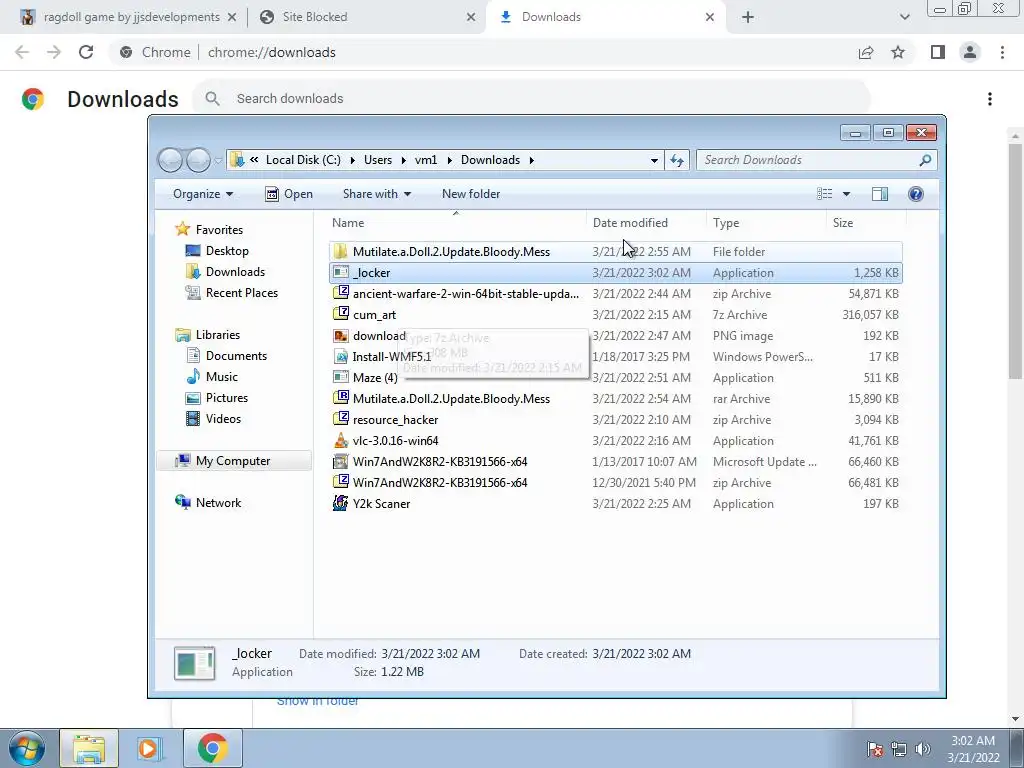Screen dimensions: 1024x768
Task: Open Desktop in Favorites
Action: (x=227, y=251)
